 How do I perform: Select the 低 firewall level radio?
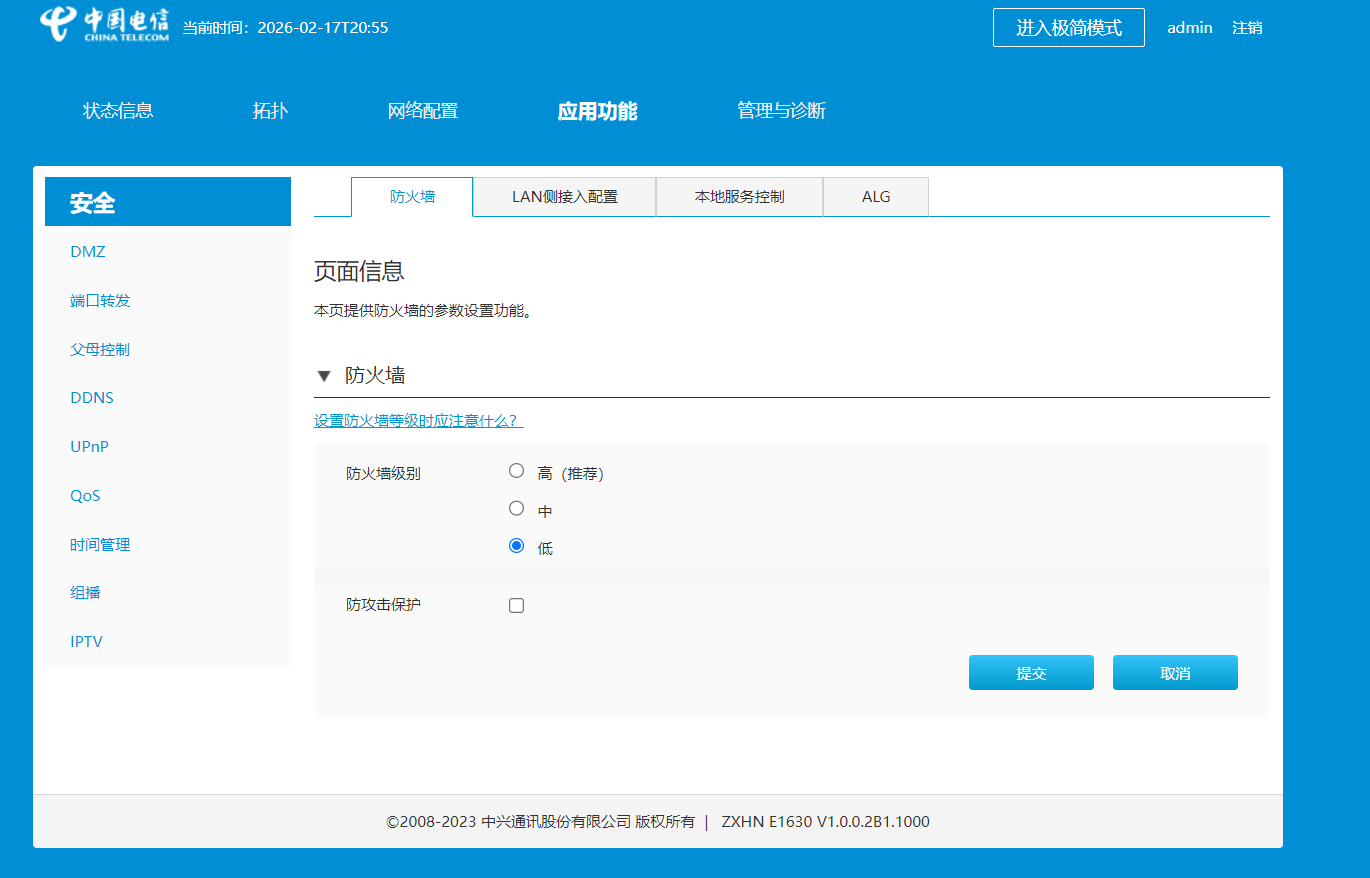516,546
